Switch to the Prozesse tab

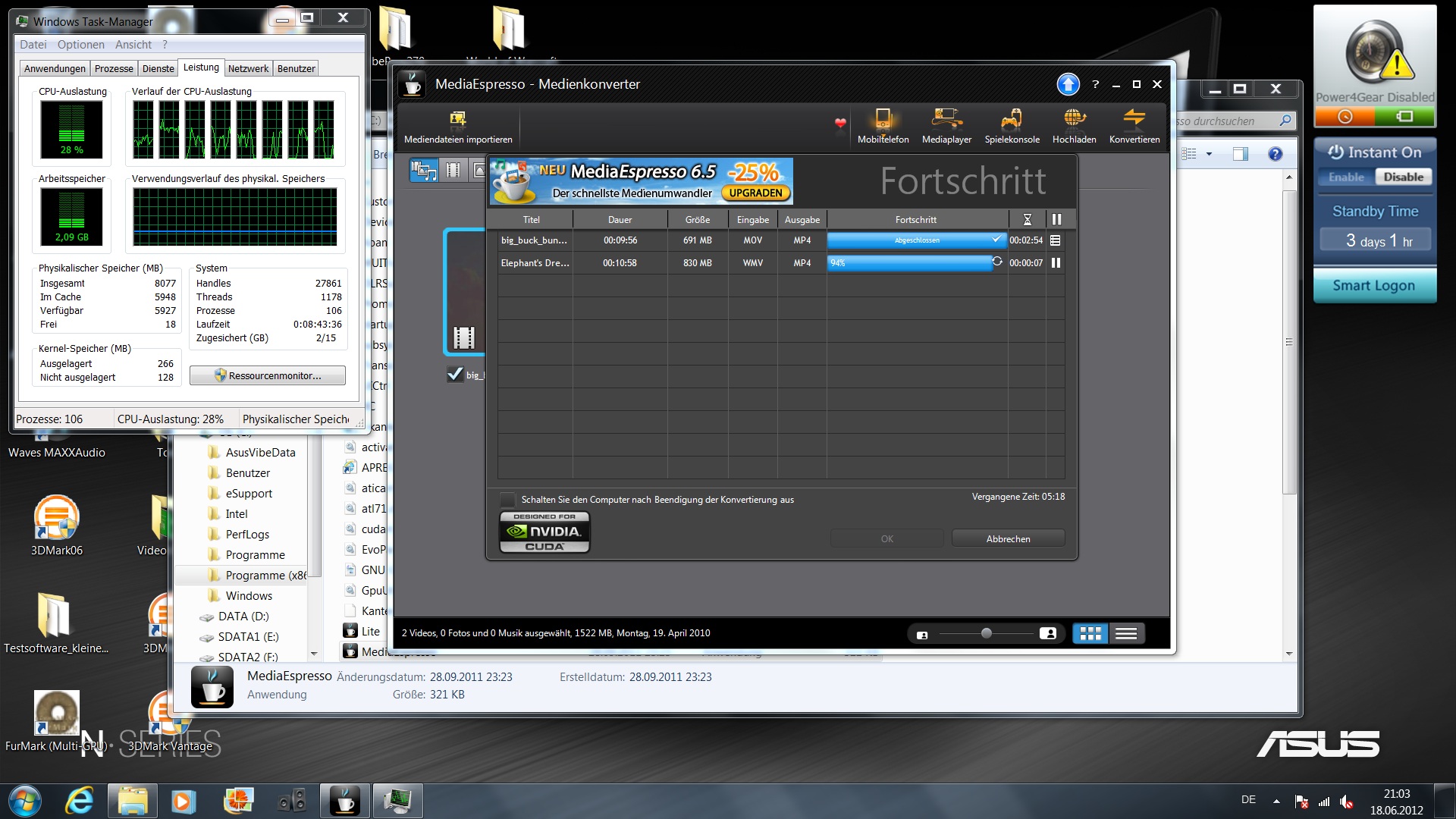114,68
